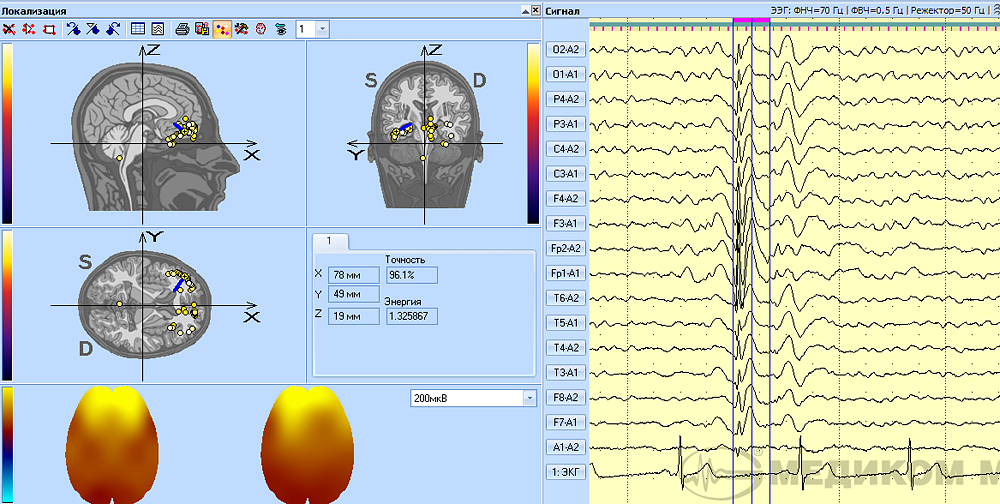Click the F4-A2 channel button
The image size is (1000, 504).
click(566, 198)
